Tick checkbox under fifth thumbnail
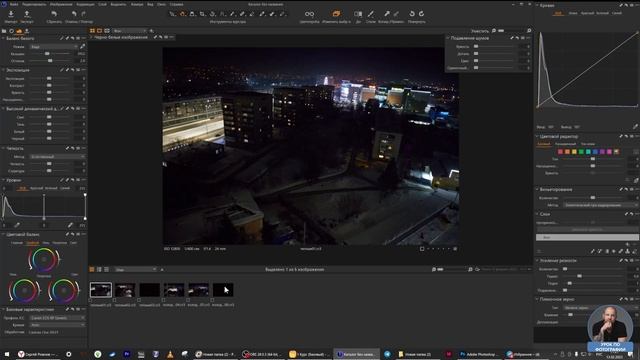The width and height of the screenshot is (640, 360). click(188, 300)
